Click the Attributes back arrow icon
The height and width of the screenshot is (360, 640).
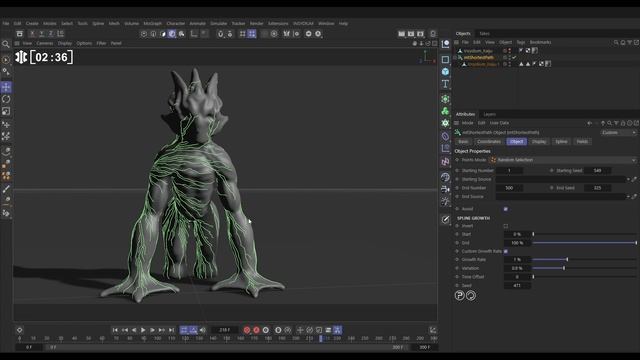pyautogui.click(x=589, y=123)
